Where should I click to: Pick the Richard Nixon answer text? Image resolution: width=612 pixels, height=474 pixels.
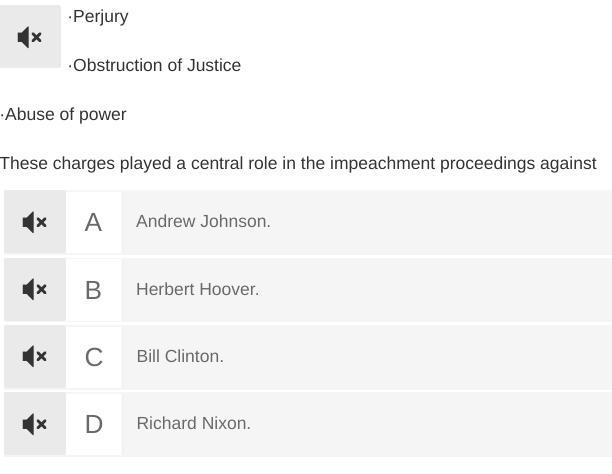pos(193,423)
